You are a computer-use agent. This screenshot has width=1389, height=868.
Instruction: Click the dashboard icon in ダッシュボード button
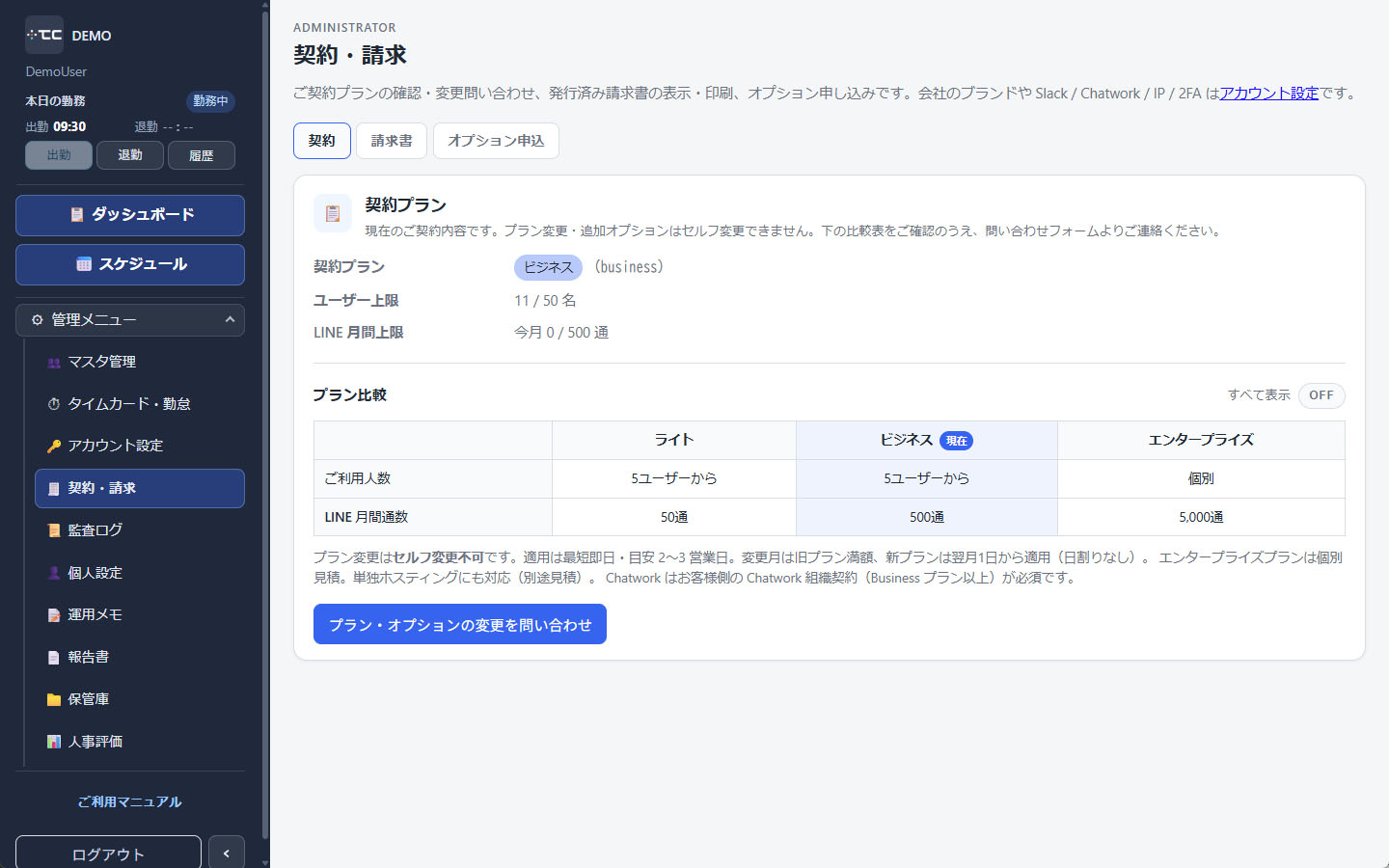point(77,215)
